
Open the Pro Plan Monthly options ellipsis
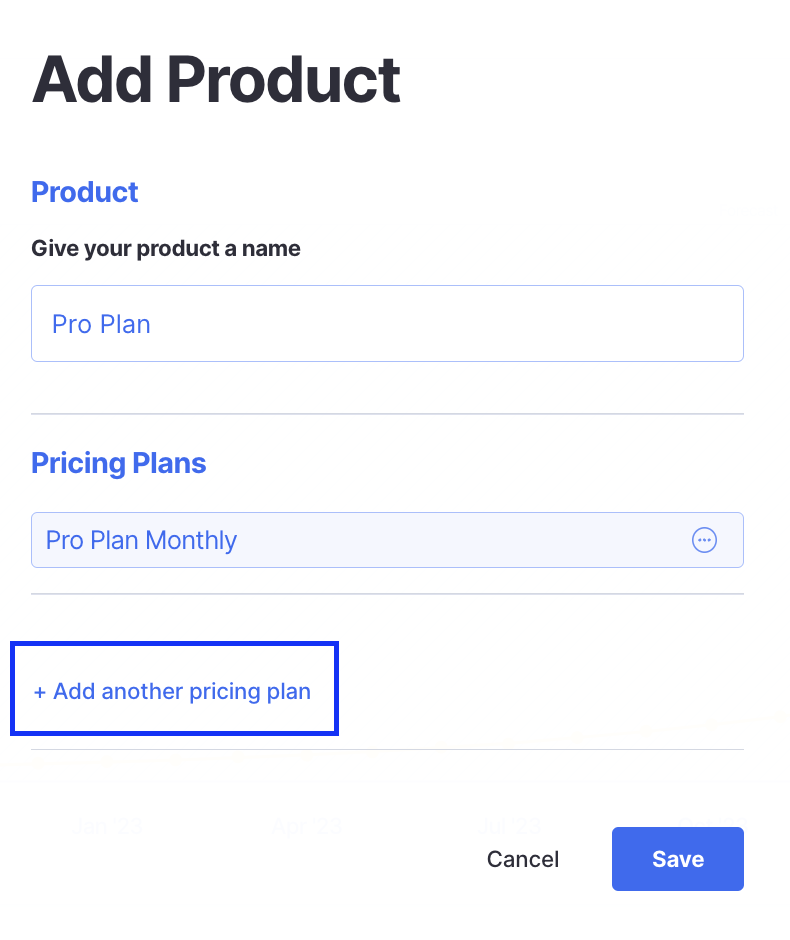point(705,540)
